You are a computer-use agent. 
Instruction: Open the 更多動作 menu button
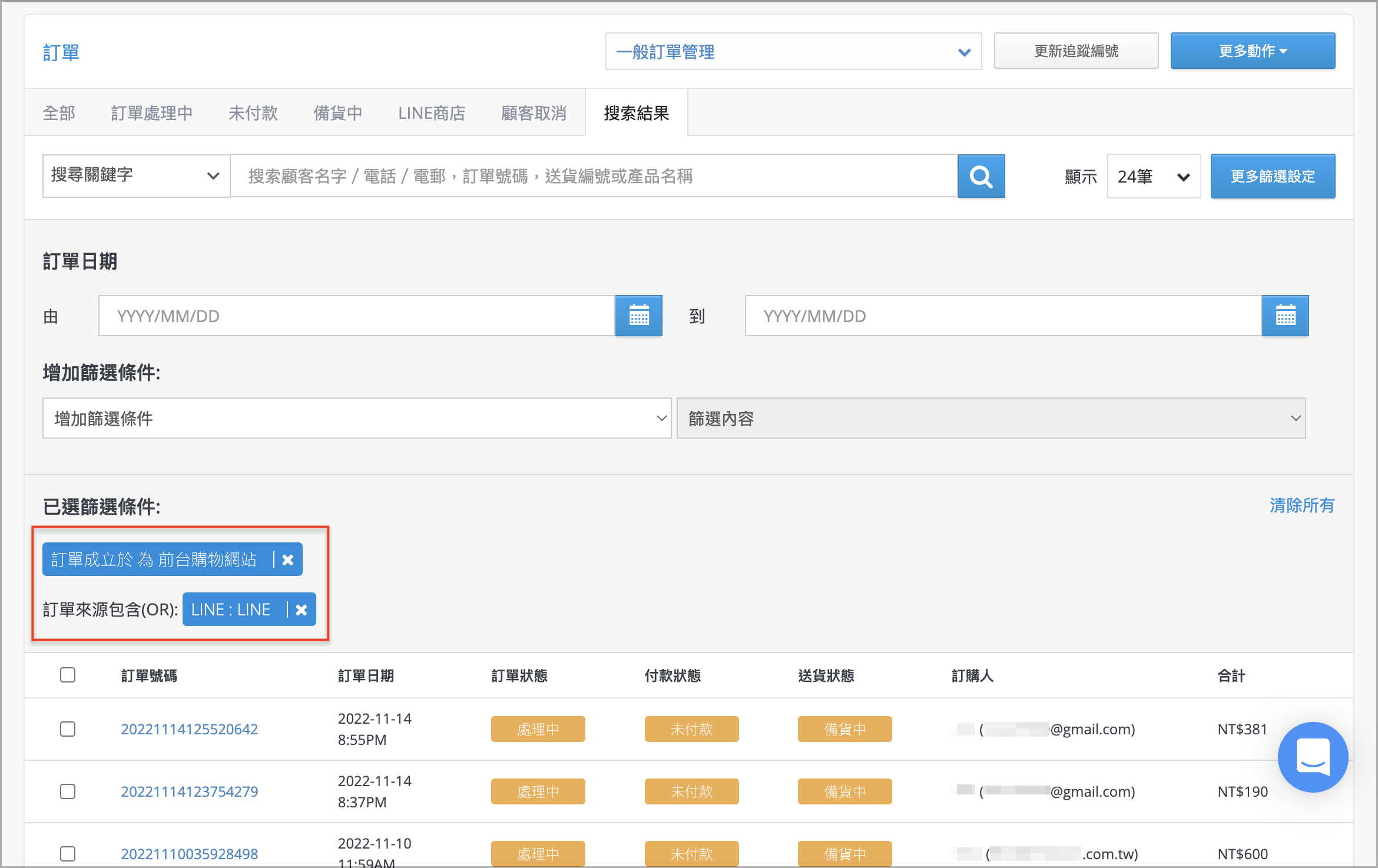pos(1253,51)
